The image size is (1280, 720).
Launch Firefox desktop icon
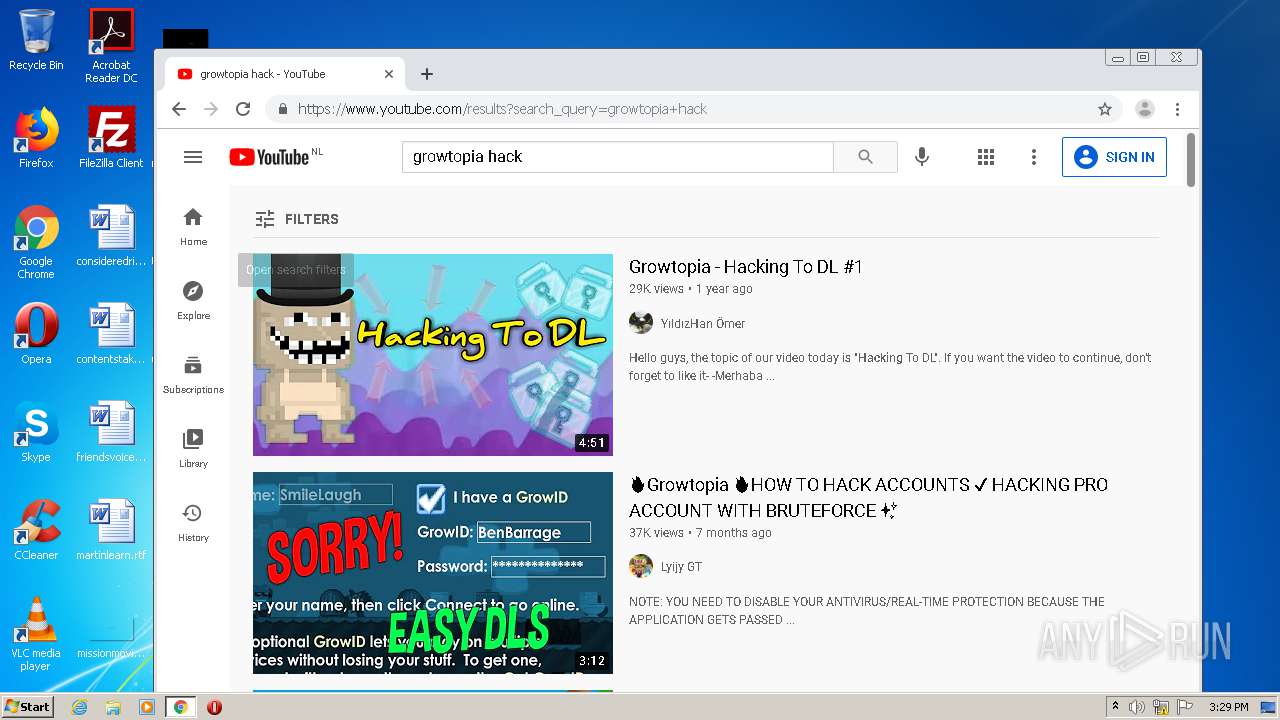pos(36,138)
